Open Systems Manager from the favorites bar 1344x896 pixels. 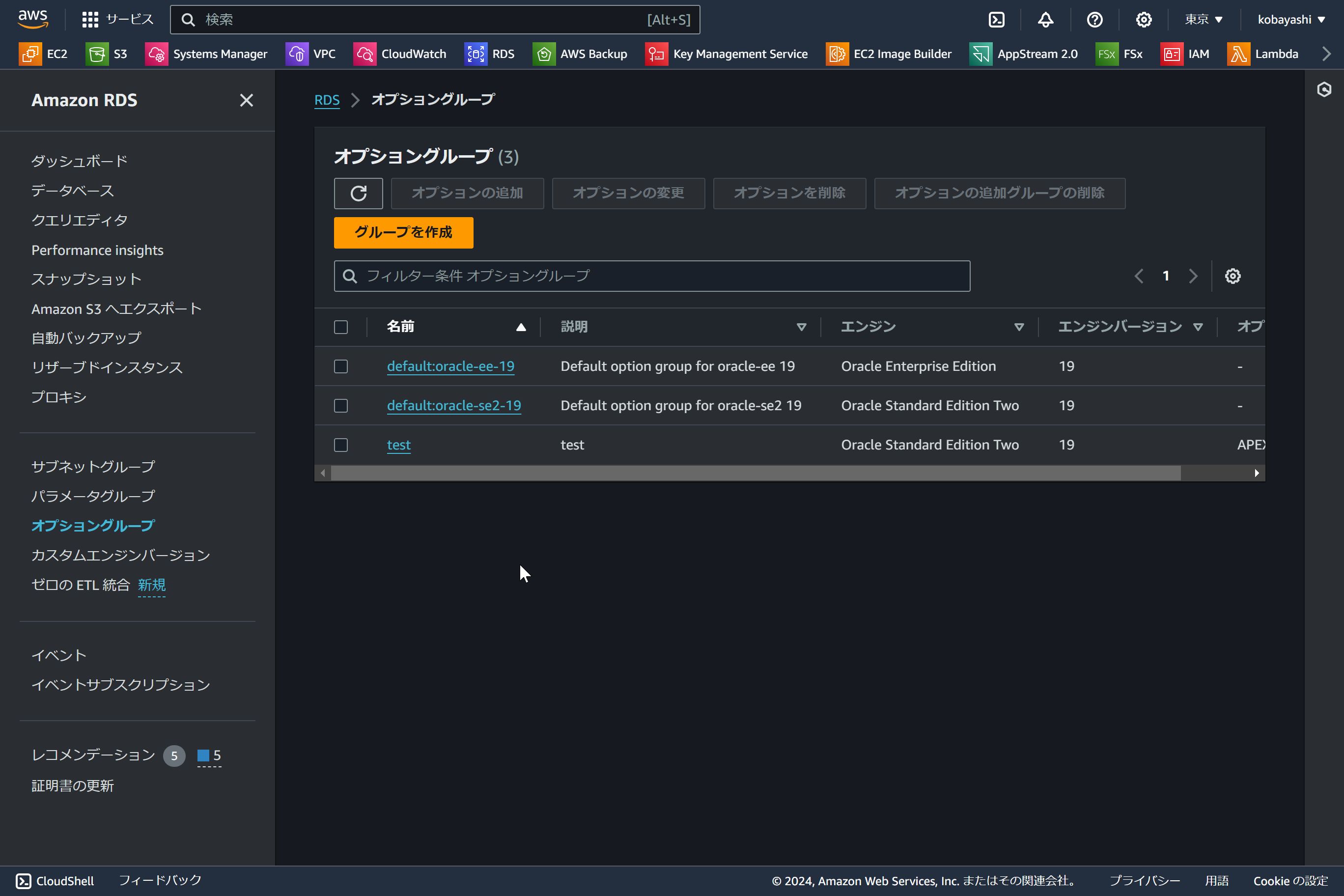coord(207,54)
